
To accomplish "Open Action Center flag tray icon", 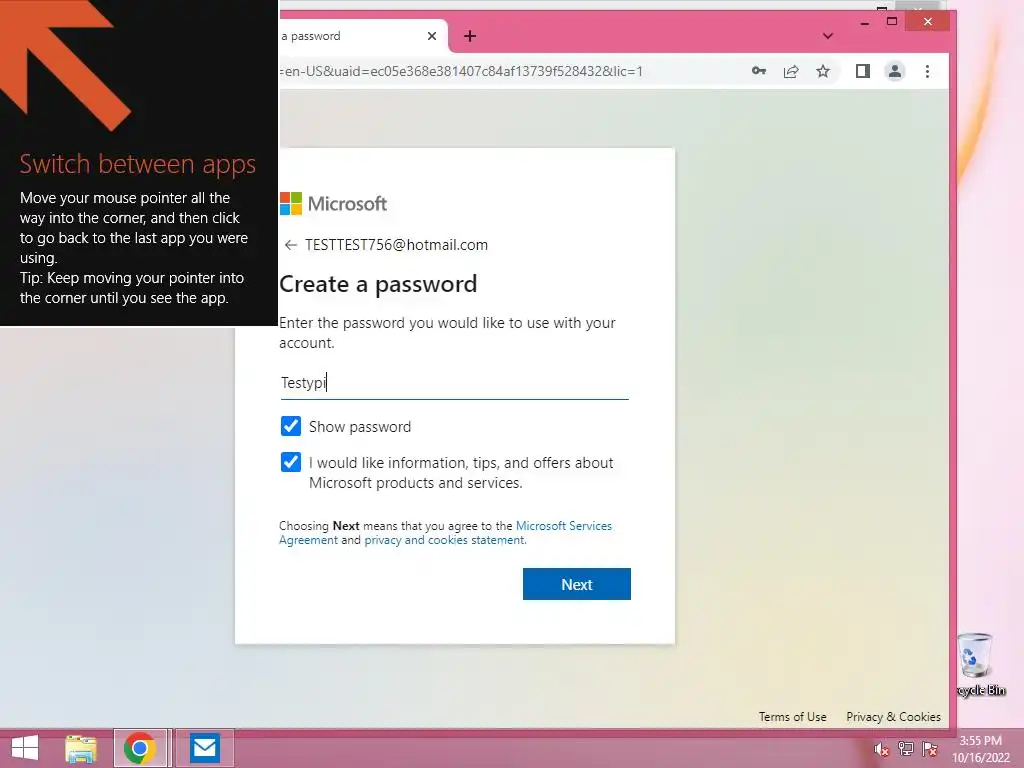I will point(930,748).
